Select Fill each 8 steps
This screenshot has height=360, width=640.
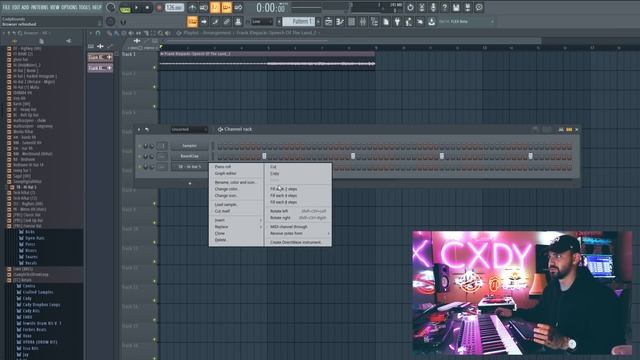point(284,202)
